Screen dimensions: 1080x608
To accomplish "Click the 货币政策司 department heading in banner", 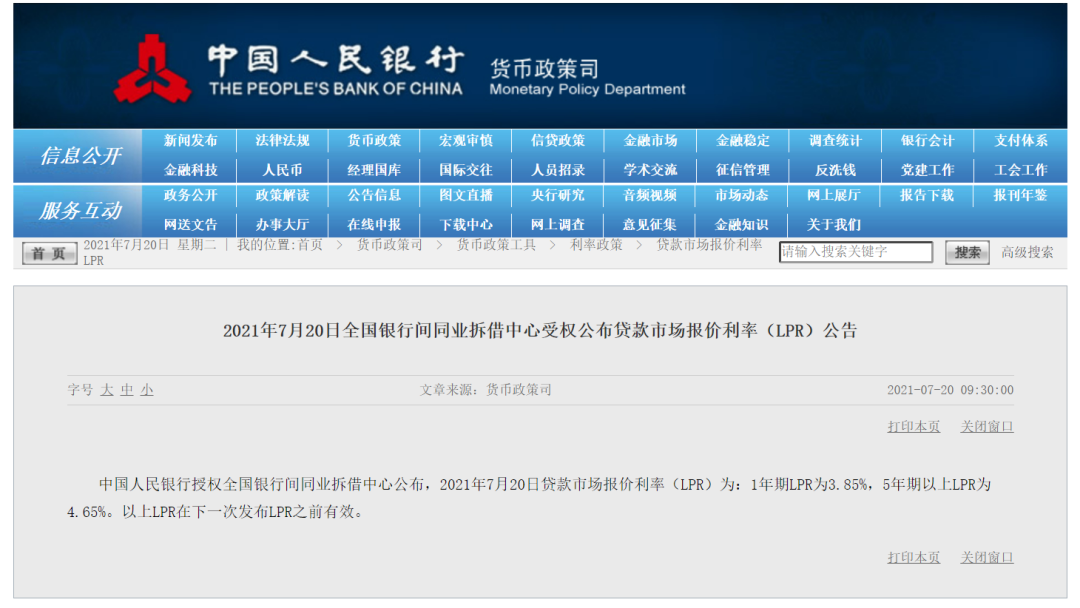I will (544, 68).
